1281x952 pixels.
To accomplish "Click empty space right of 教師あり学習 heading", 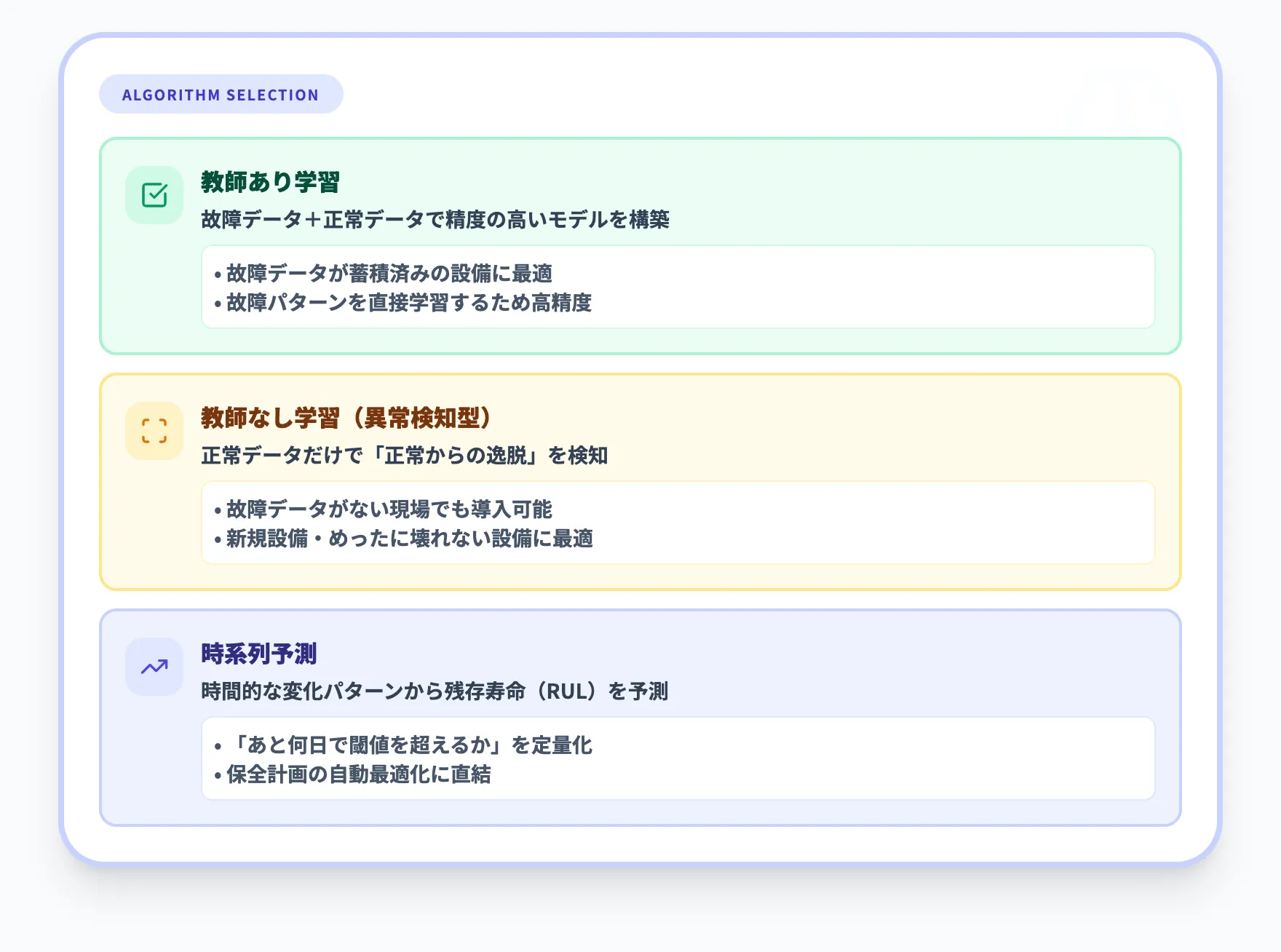I will coord(728,182).
